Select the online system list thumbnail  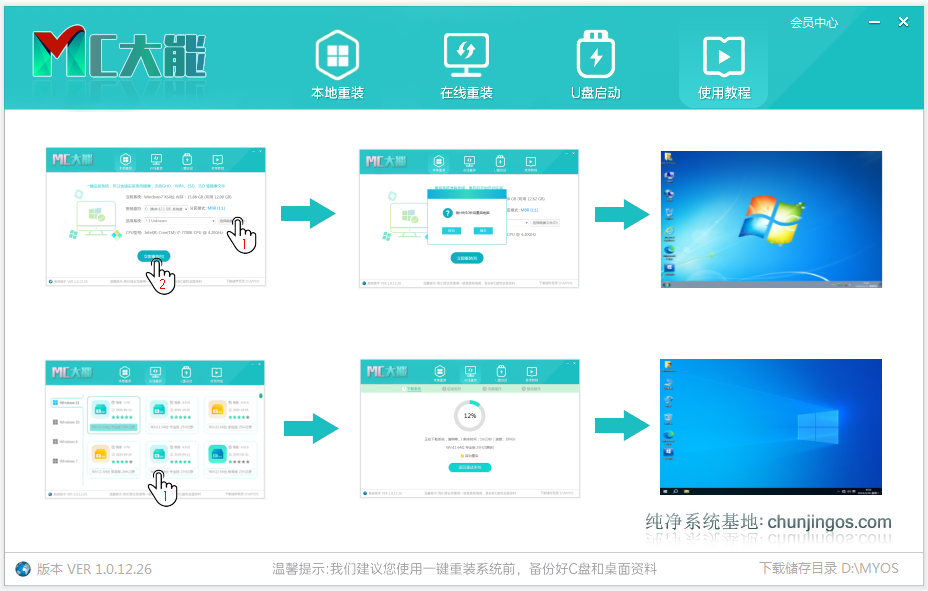click(155, 428)
